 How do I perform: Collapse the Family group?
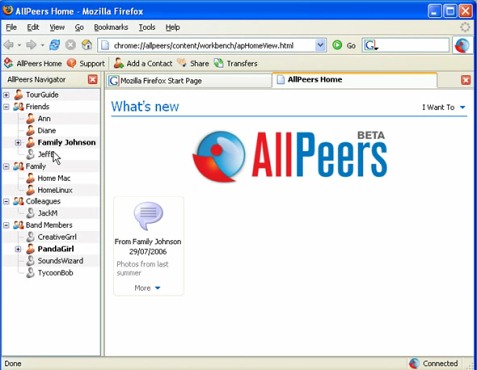coord(6,166)
